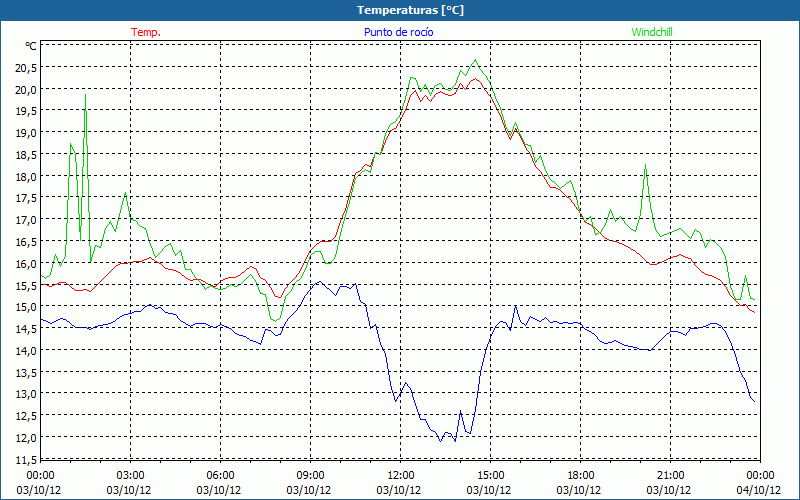Click the 16,0 y-axis value

click(x=26, y=264)
